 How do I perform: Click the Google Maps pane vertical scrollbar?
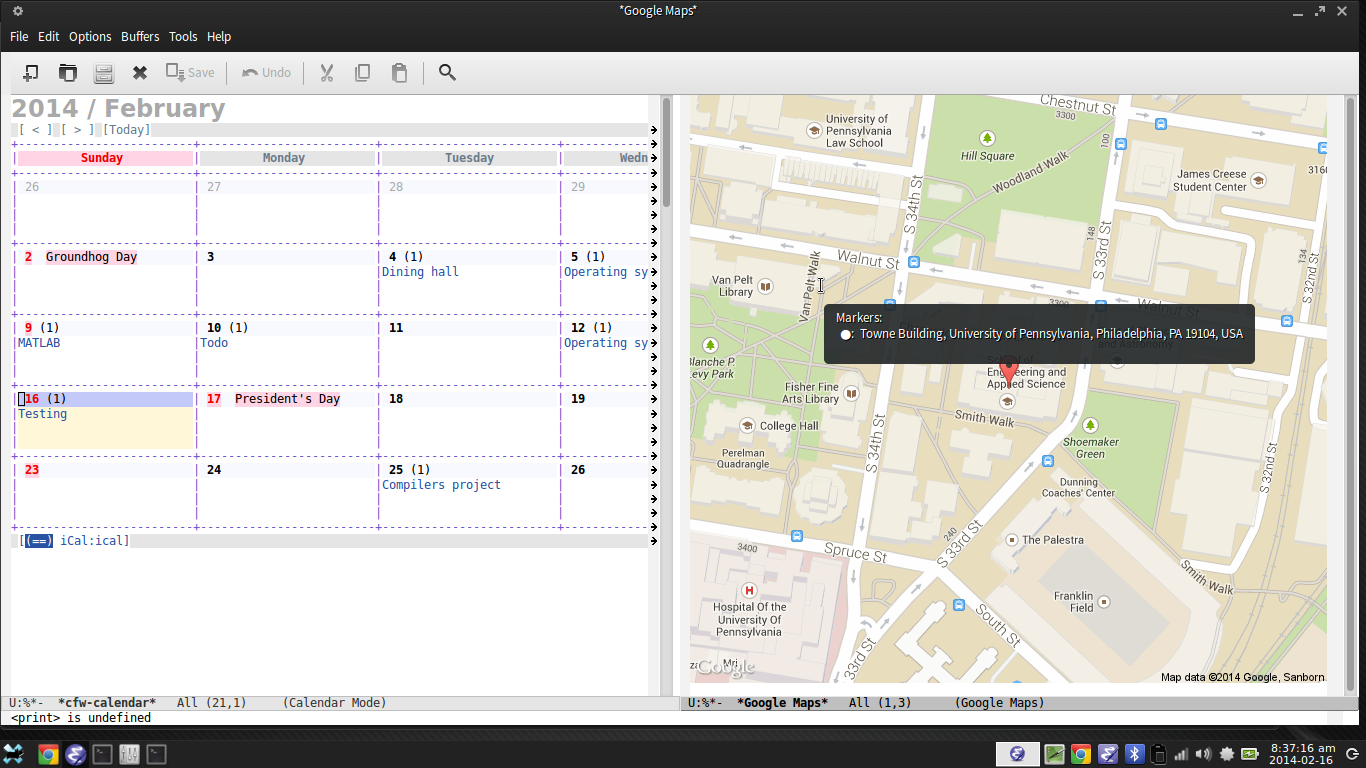(1351, 395)
